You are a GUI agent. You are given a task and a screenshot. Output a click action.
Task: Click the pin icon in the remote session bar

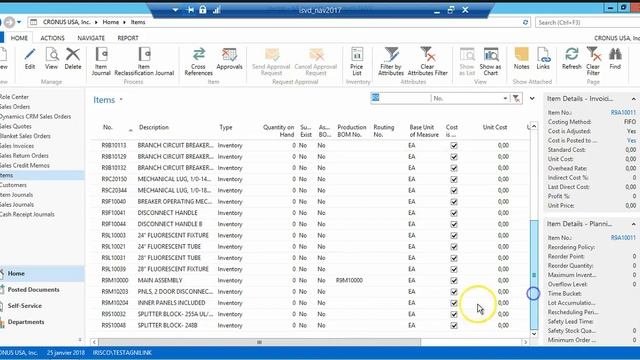pyautogui.click(x=190, y=10)
